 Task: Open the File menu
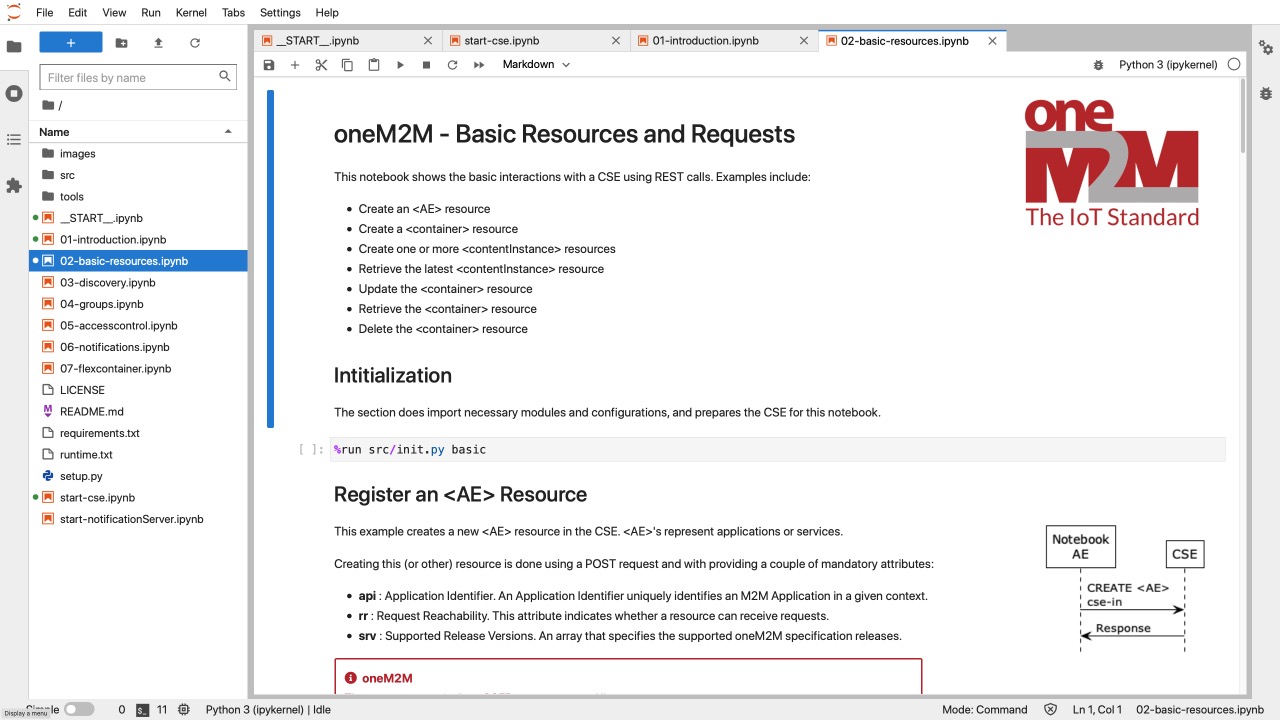click(45, 13)
